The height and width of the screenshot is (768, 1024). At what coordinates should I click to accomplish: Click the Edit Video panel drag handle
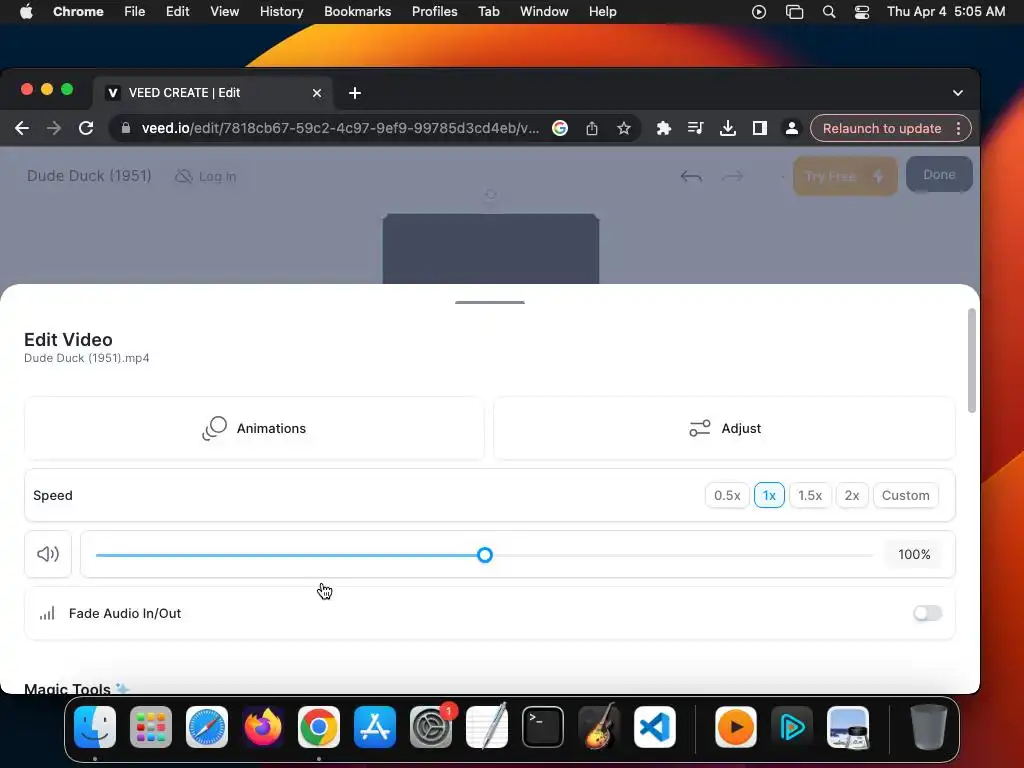click(x=490, y=302)
